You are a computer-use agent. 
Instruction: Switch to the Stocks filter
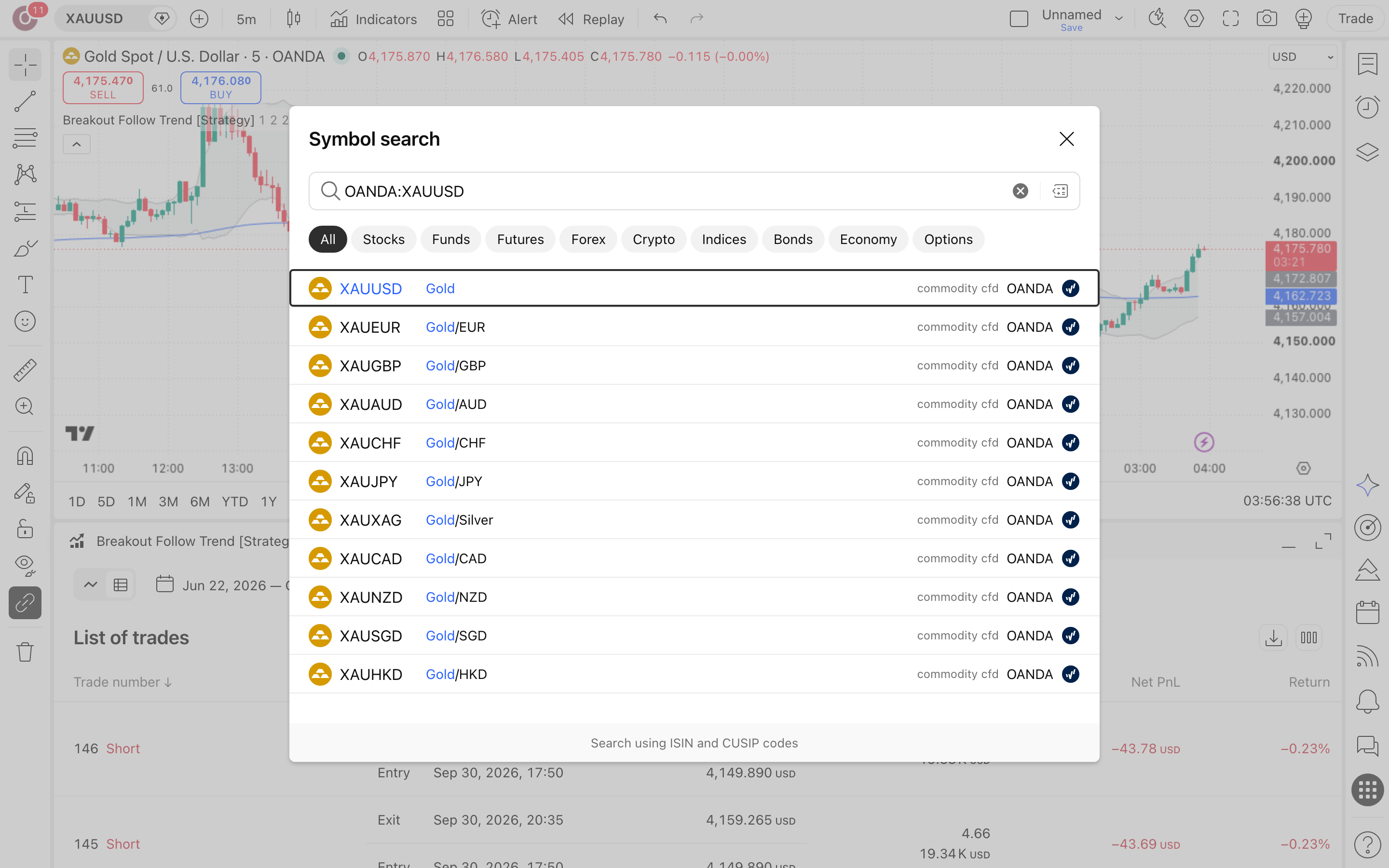(x=383, y=239)
